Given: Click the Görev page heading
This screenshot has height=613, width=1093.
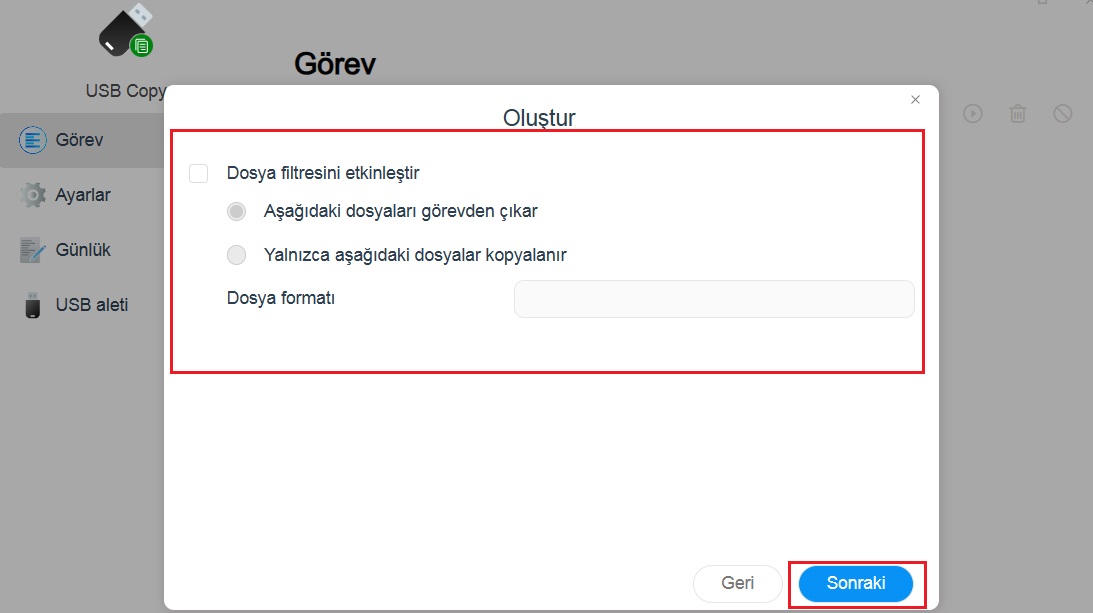Looking at the screenshot, I should tap(334, 64).
